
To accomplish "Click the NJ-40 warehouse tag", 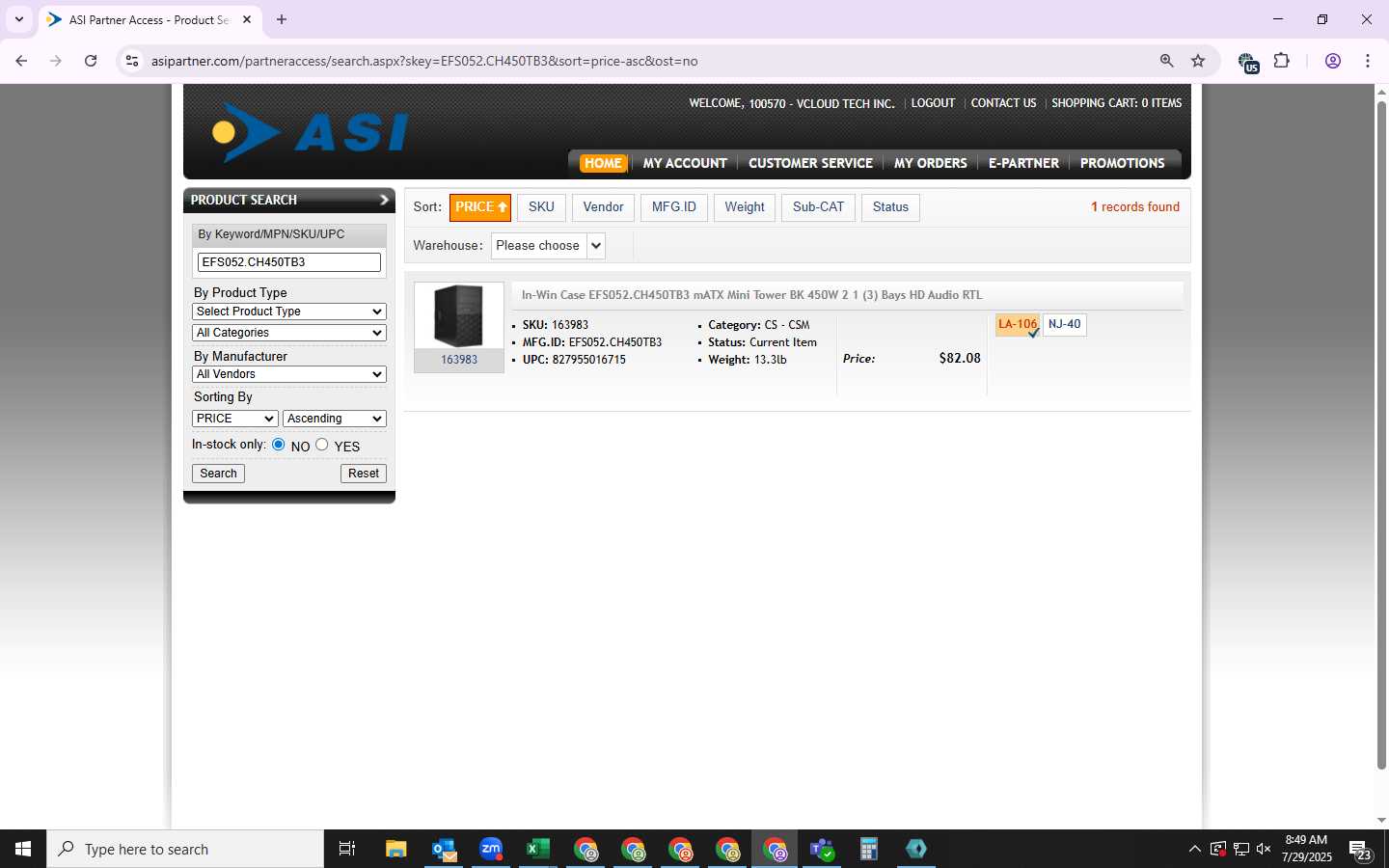I will pos(1065,325).
